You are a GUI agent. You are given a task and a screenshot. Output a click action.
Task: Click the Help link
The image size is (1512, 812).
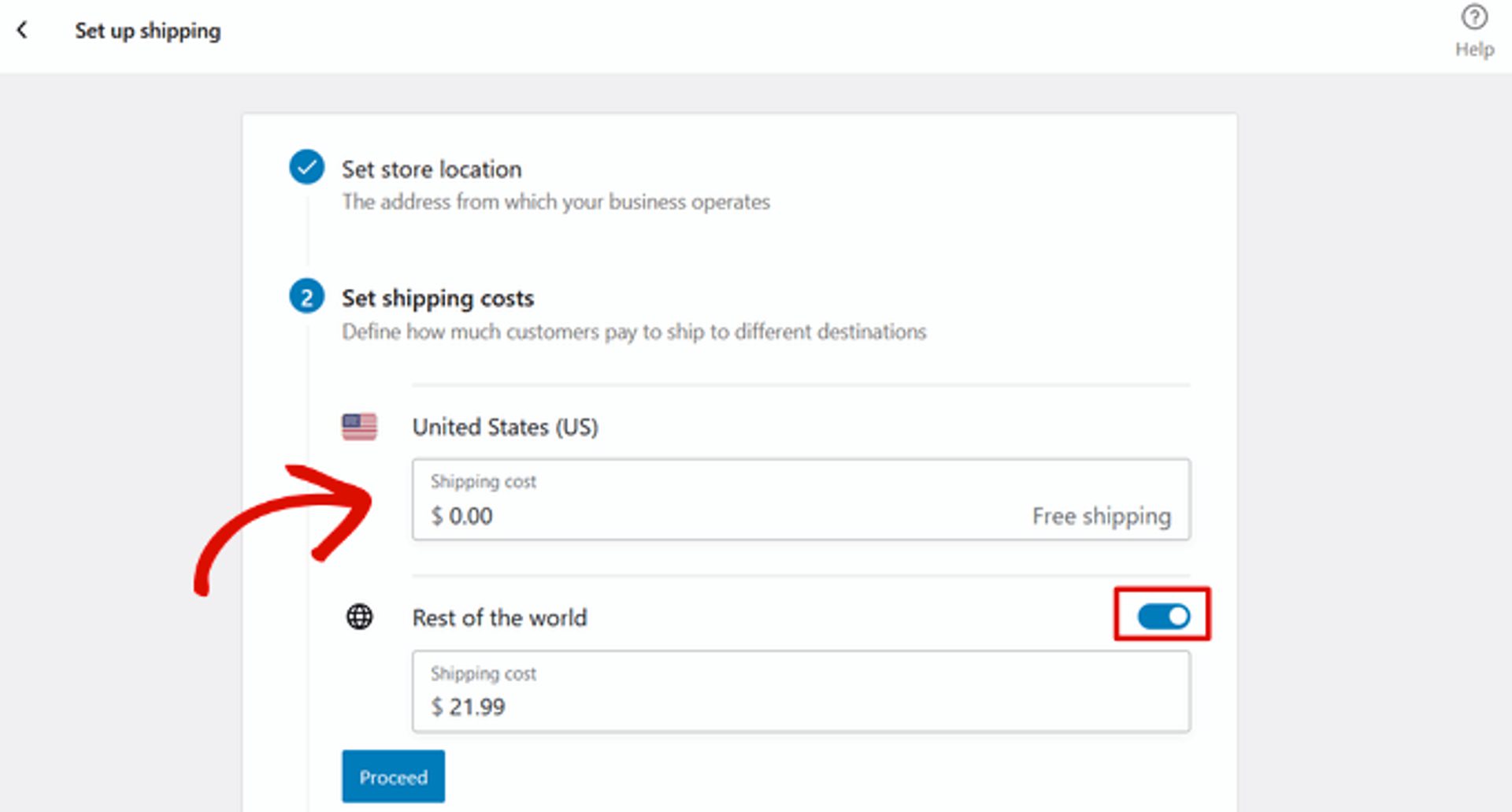1476,49
